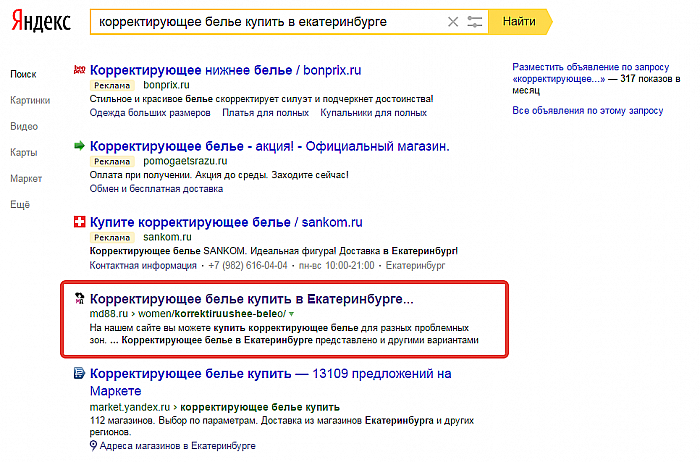This screenshot has height=462, width=700.
Task: Open Платья для полных sitelink
Action: point(266,112)
